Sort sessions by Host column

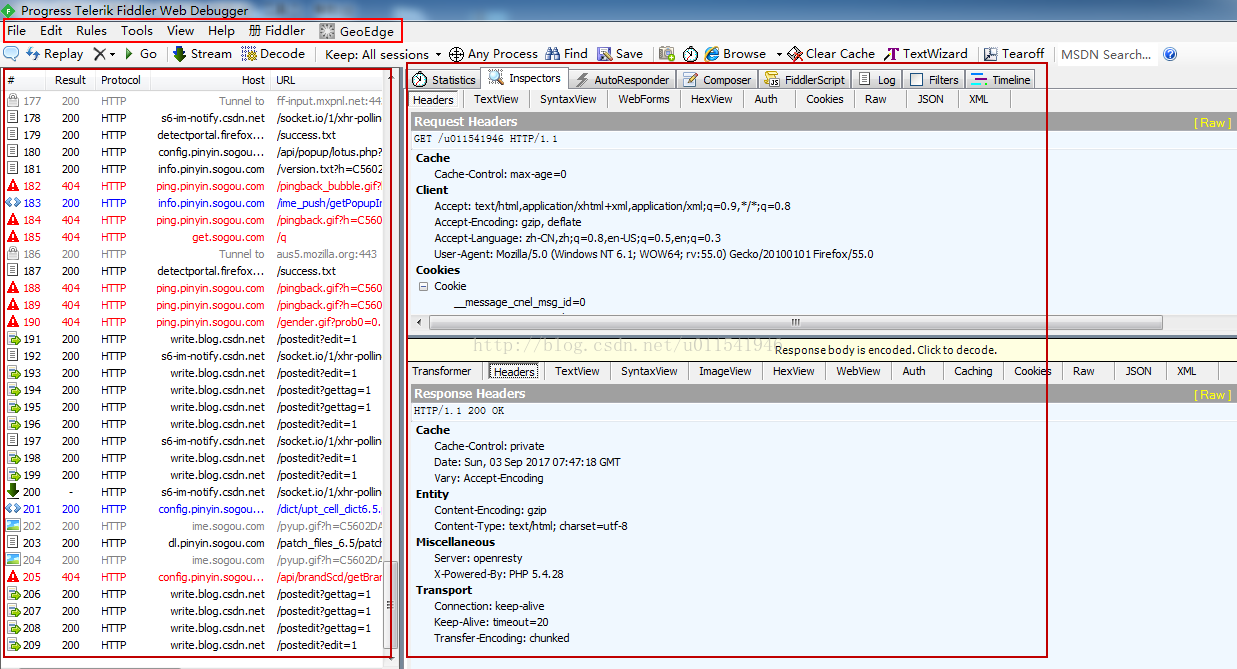point(210,80)
